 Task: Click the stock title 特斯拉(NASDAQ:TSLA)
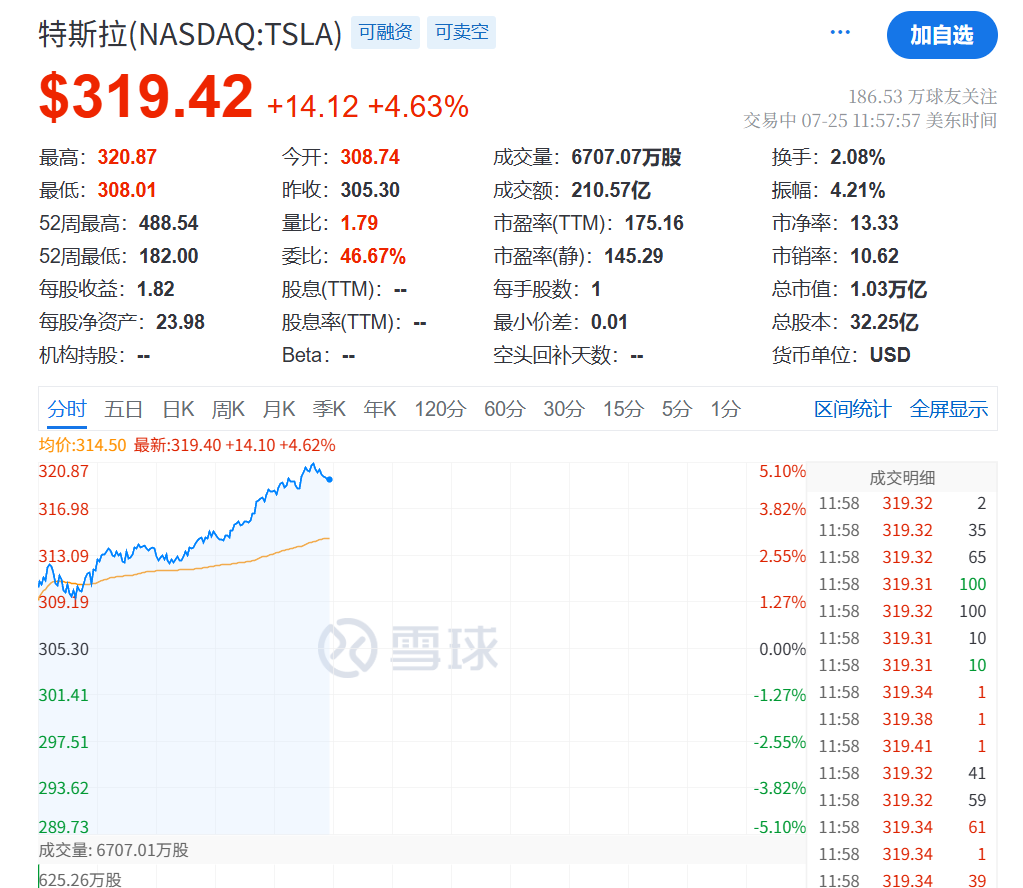[x=191, y=34]
